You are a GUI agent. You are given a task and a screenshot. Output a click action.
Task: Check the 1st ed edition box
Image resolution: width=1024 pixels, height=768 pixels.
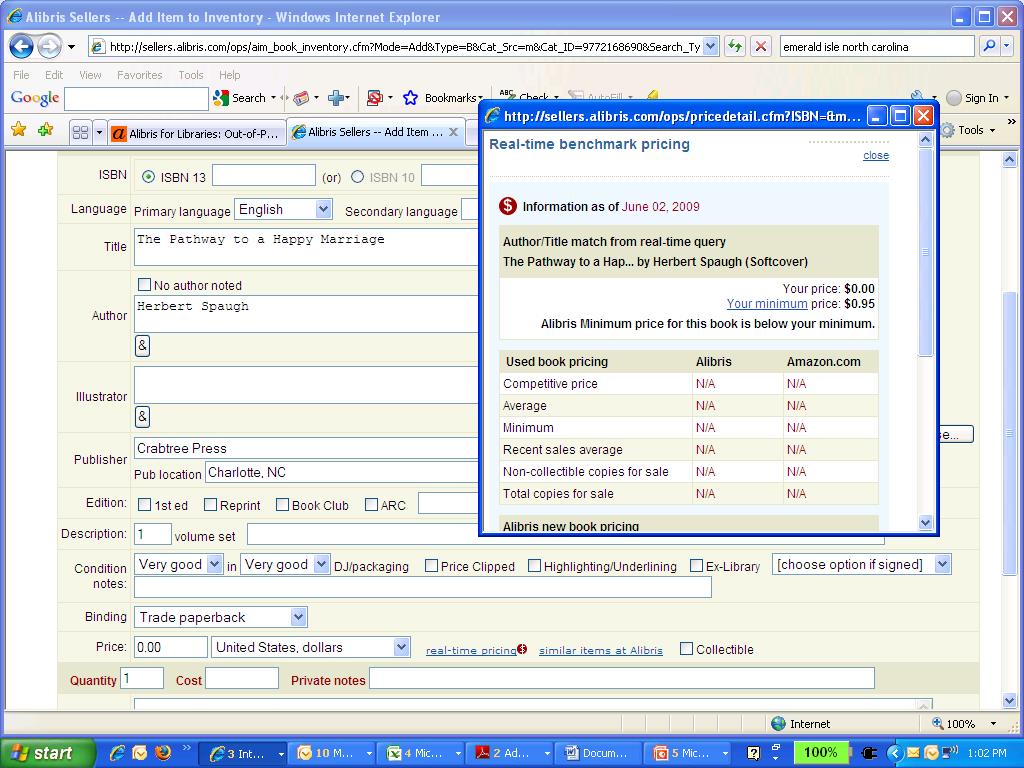[x=144, y=505]
